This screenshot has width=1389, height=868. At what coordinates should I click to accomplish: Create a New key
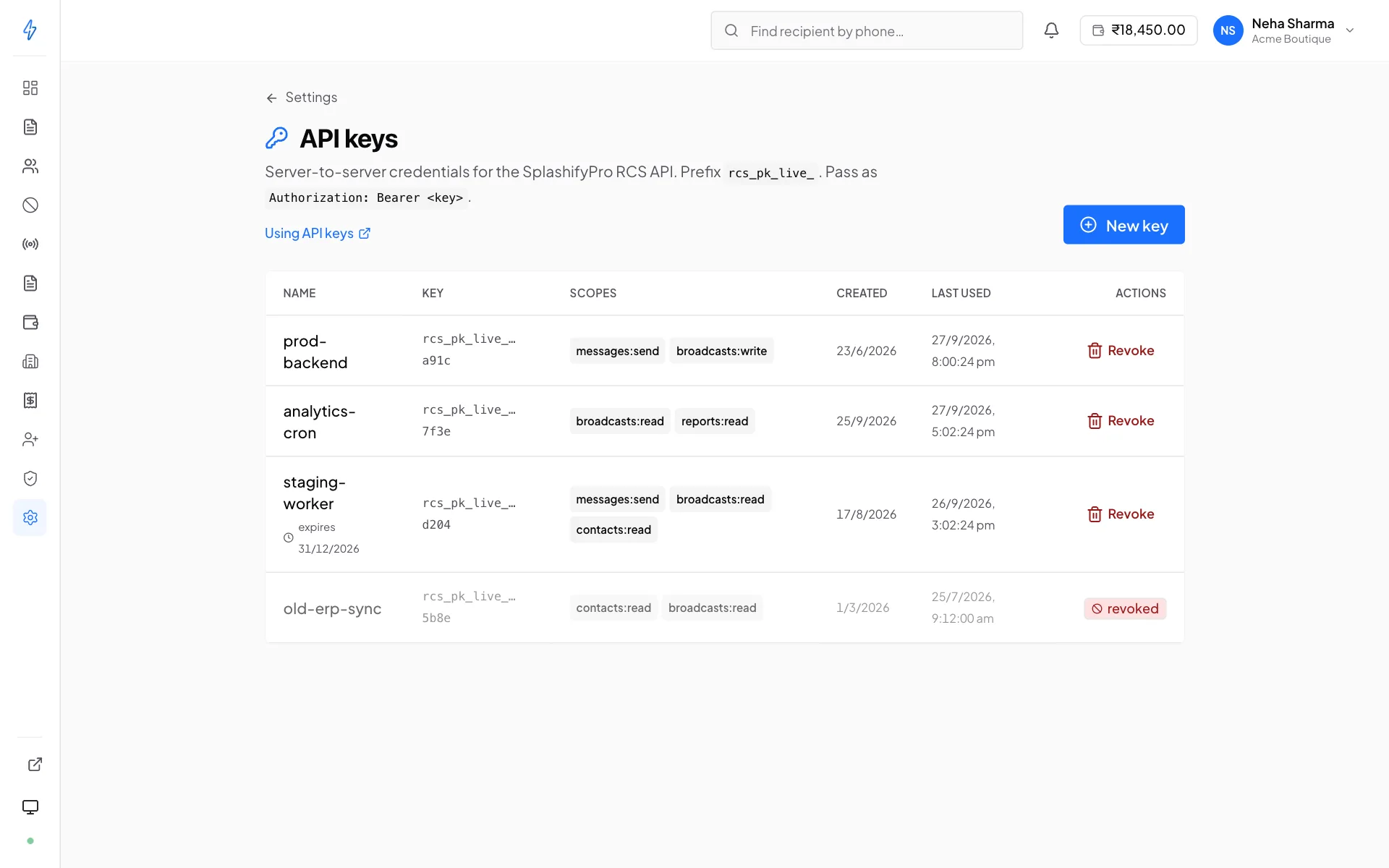click(1123, 225)
